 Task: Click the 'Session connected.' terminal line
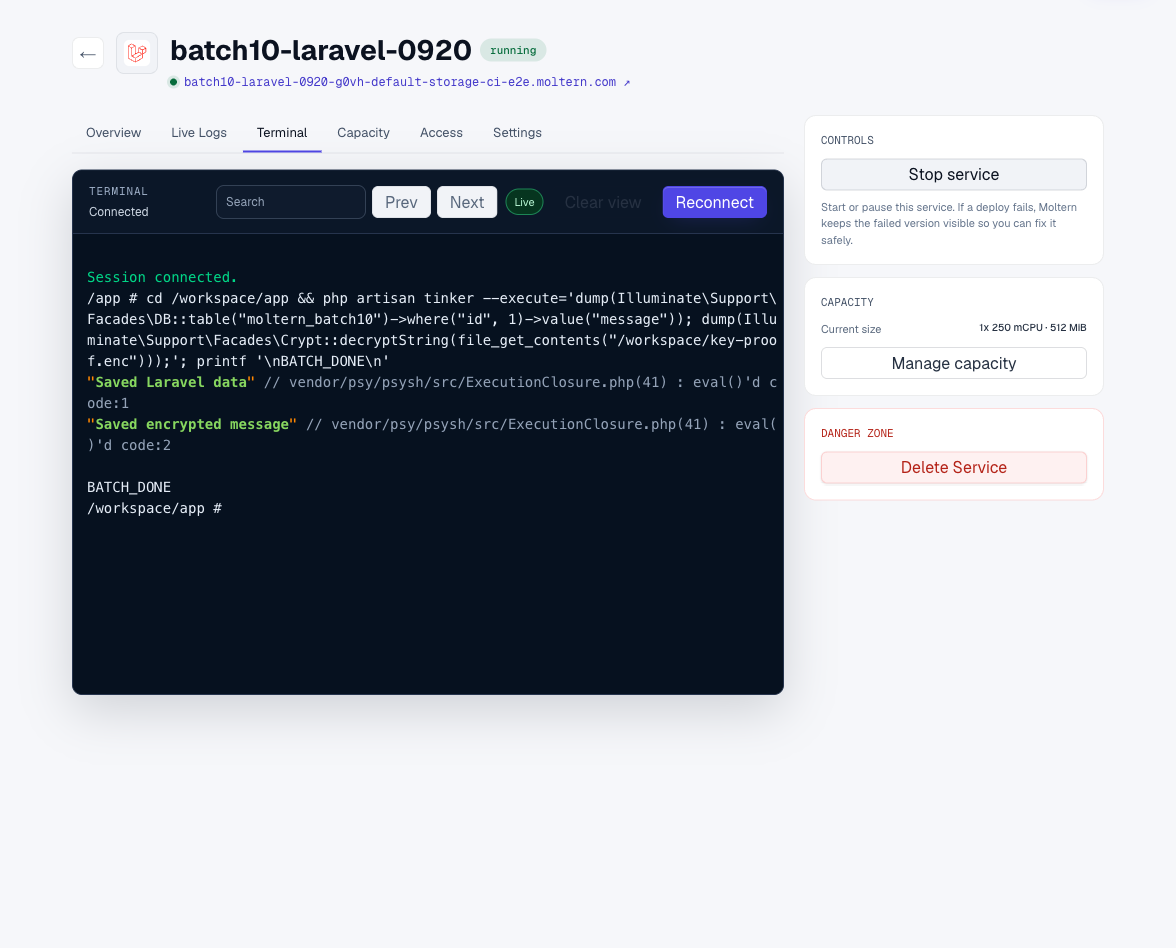coord(162,278)
